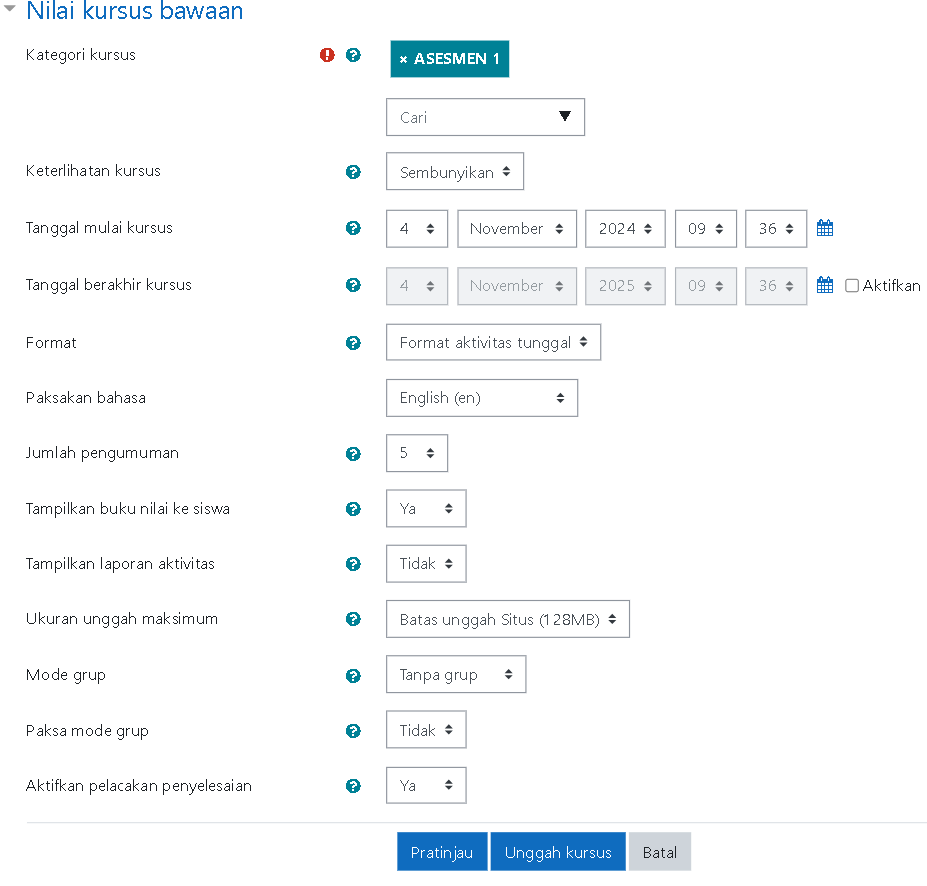The height and width of the screenshot is (886, 927).
Task: Open the November start month dropdown
Action: (517, 229)
